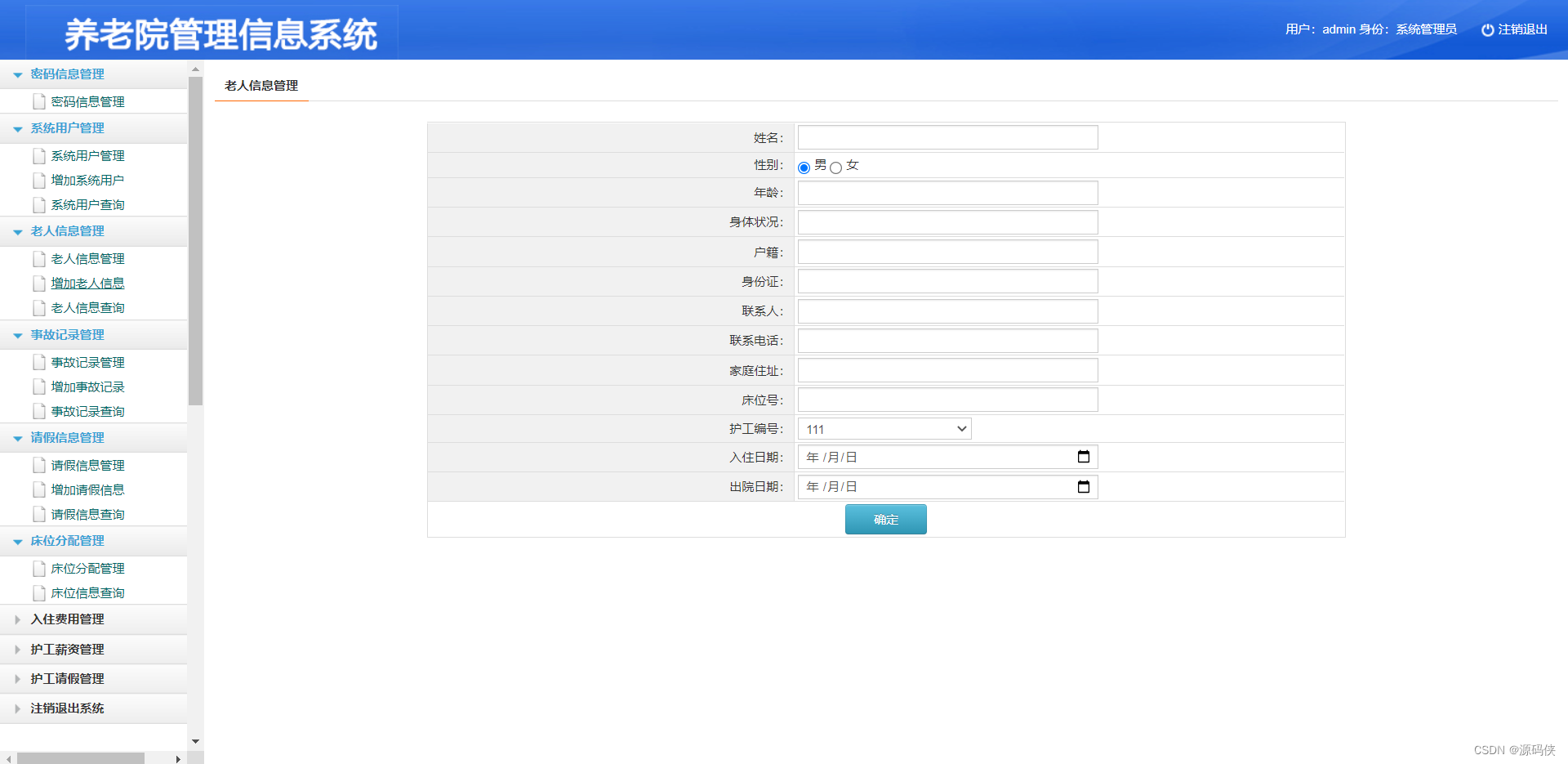The width and height of the screenshot is (1568, 764).
Task: Collapse the 床位分配管理 section
Action: pyautogui.click(x=93, y=541)
